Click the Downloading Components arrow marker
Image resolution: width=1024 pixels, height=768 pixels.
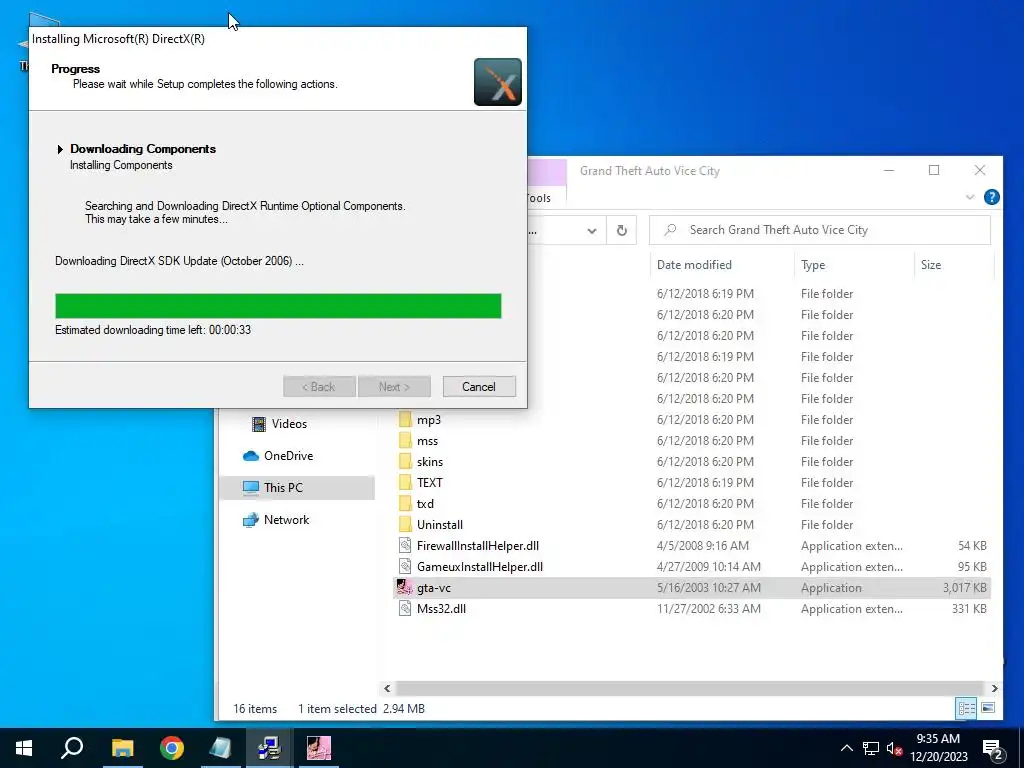coord(60,150)
